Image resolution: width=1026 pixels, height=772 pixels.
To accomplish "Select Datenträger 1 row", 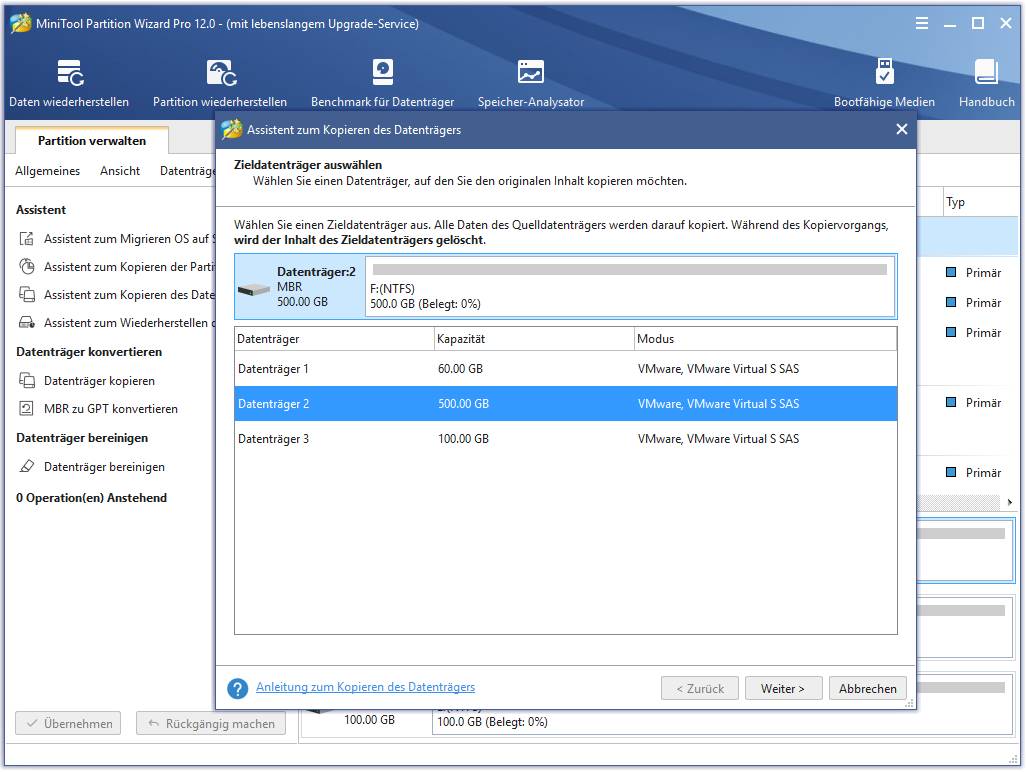I will 565,369.
